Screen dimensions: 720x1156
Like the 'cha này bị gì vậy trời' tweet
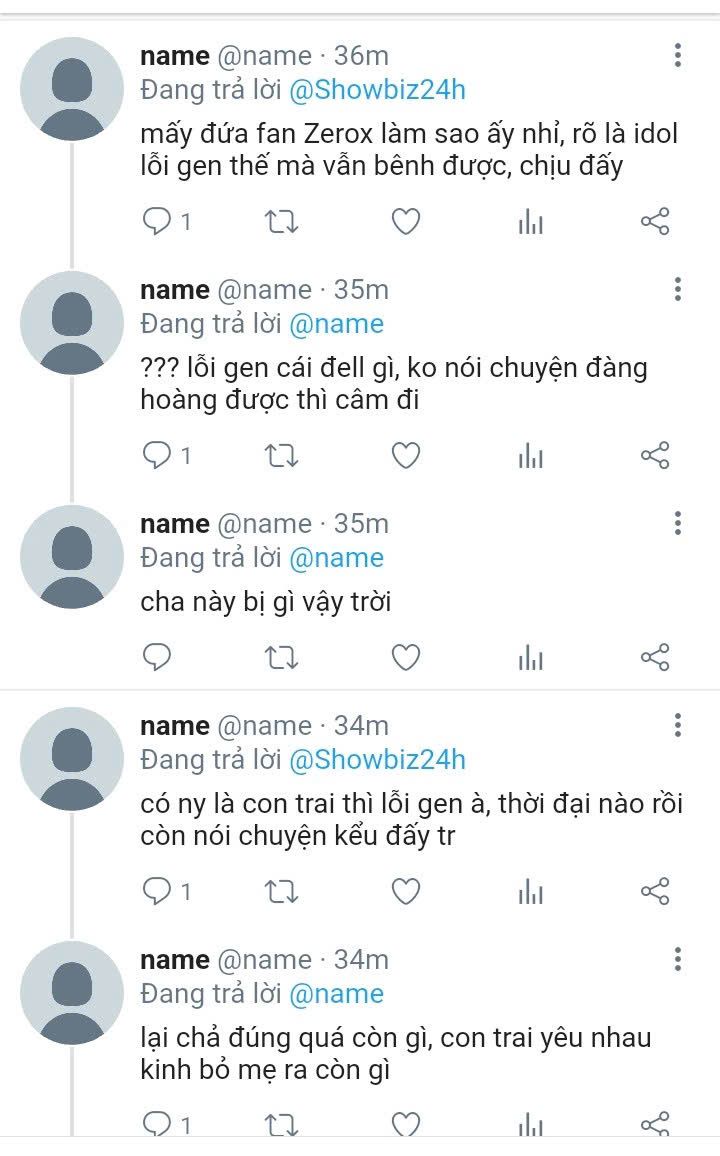pyautogui.click(x=405, y=657)
